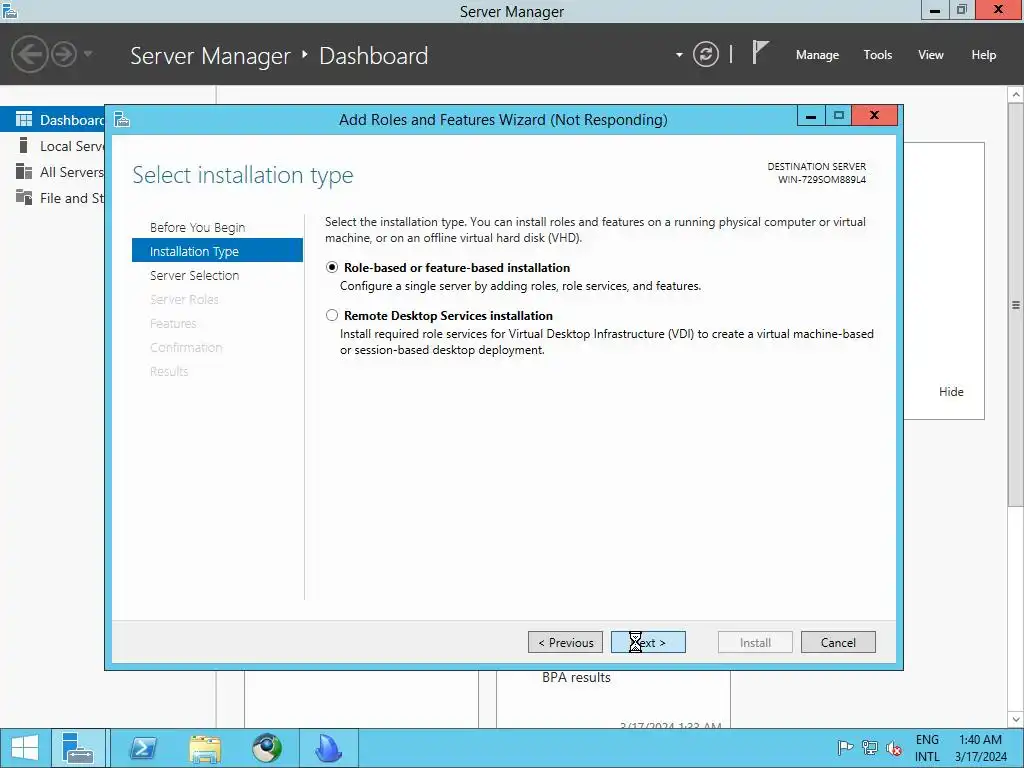The height and width of the screenshot is (768, 1024).
Task: Open the navigation history dropdown arrow
Action: tap(88, 54)
